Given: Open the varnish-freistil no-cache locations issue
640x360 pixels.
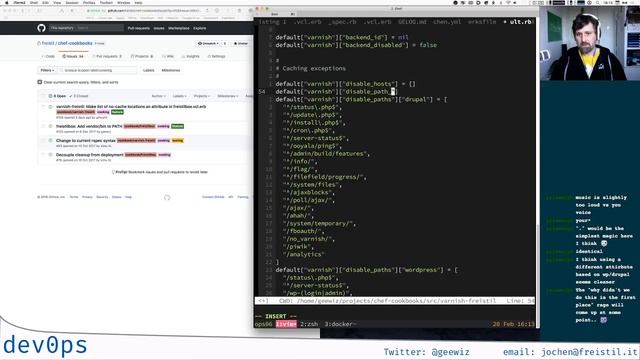Looking at the screenshot, I should tap(131, 107).
